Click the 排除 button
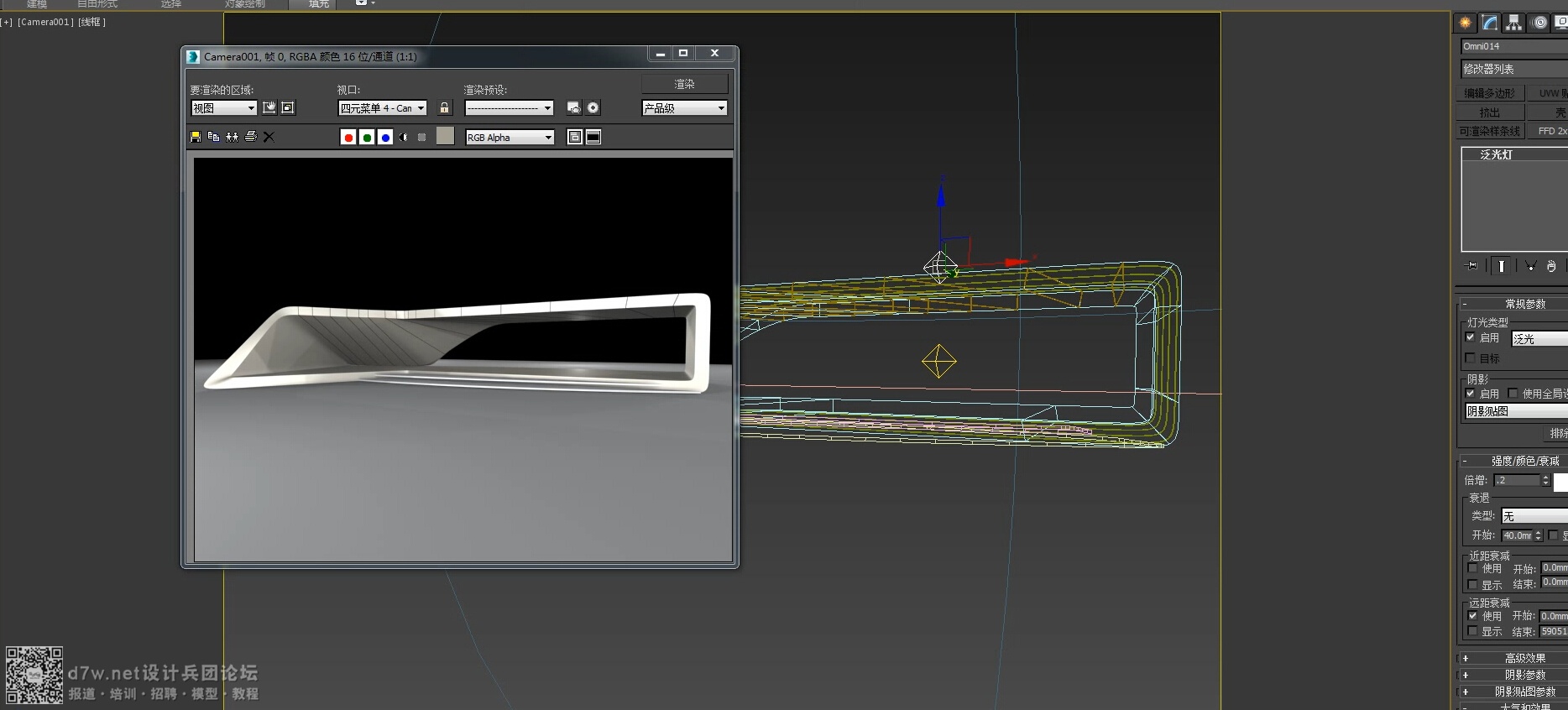 pos(1557,433)
